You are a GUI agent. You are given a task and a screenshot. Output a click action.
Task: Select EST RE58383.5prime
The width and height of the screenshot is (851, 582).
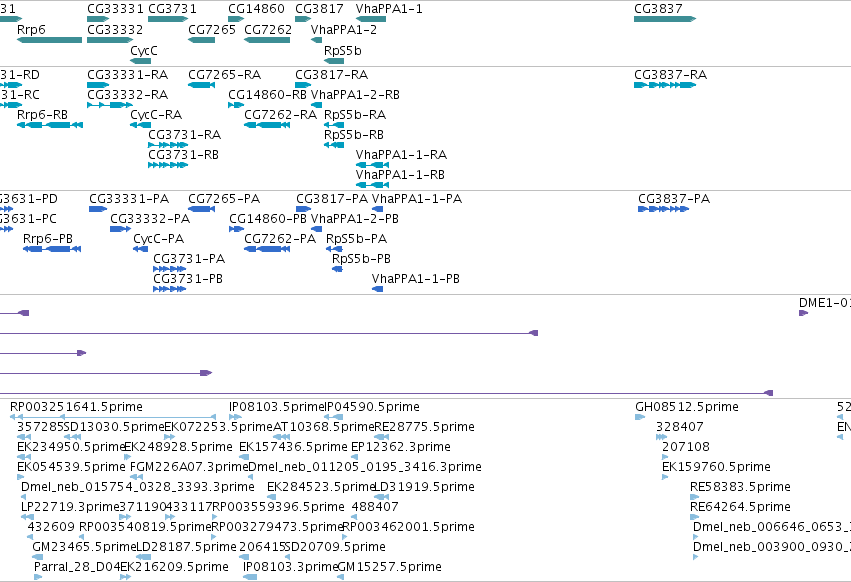click(x=695, y=497)
